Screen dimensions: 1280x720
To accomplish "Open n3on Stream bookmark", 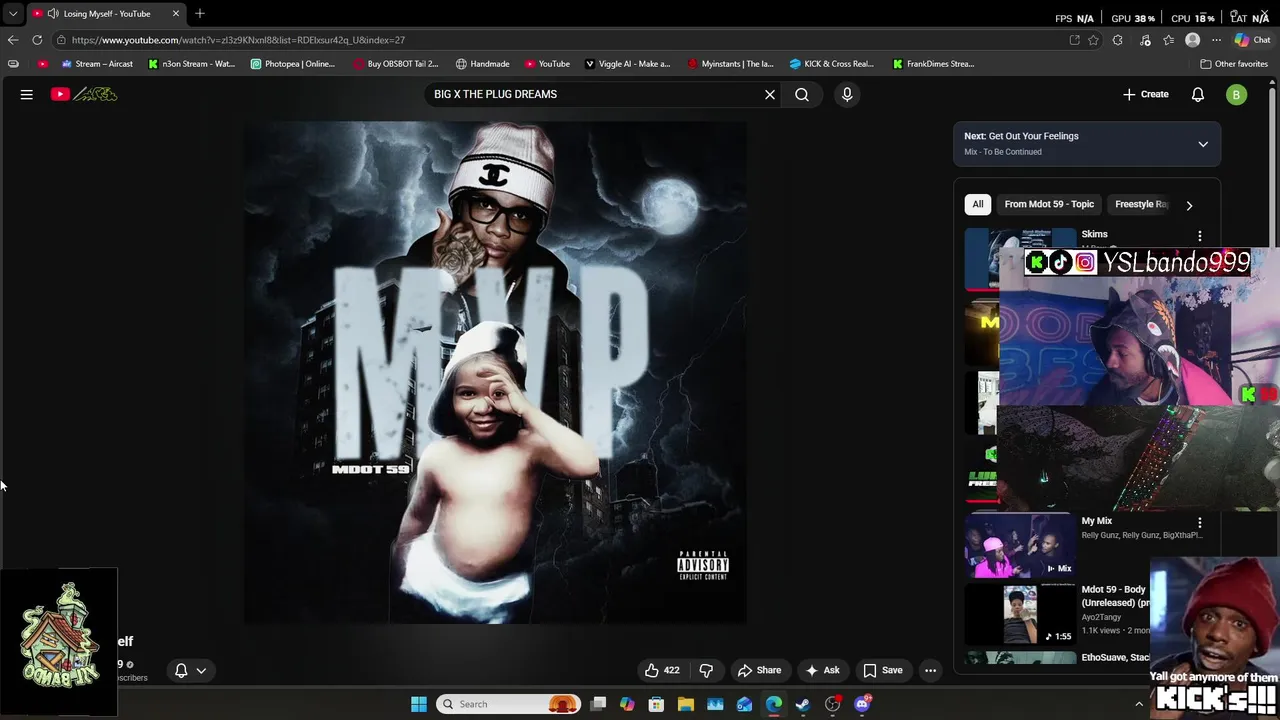I will click(x=191, y=64).
